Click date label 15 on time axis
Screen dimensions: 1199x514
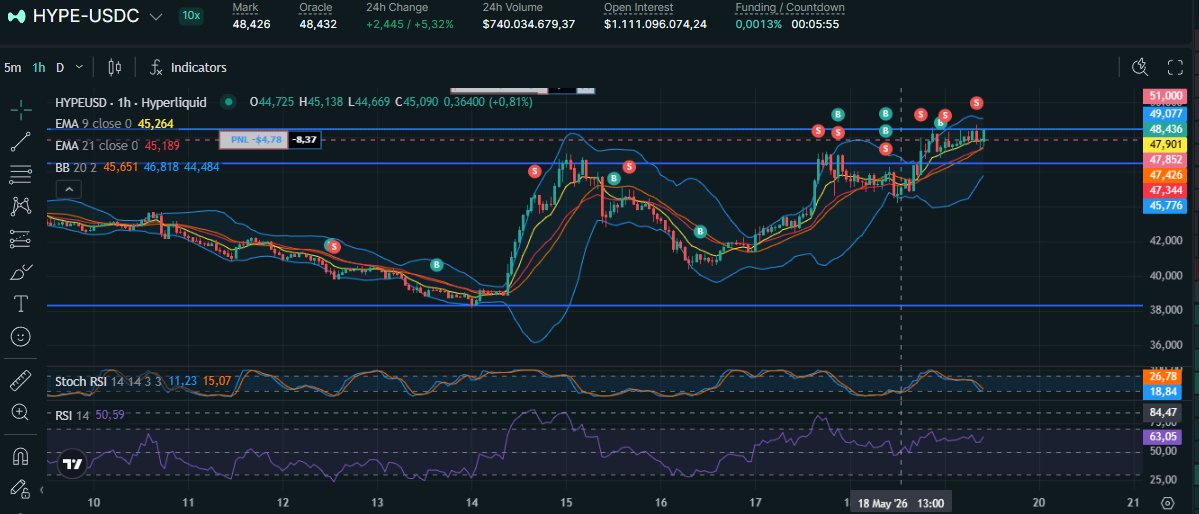tap(566, 503)
